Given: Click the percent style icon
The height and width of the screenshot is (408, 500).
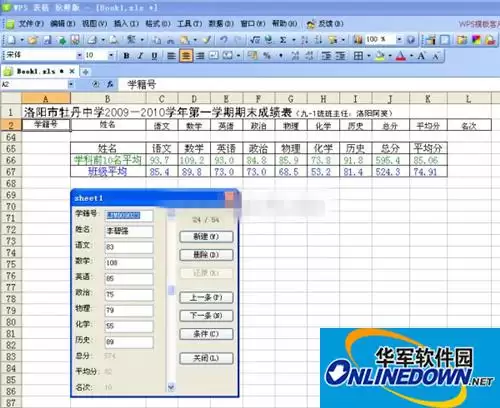Looking at the screenshot, I should click(x=267, y=56).
